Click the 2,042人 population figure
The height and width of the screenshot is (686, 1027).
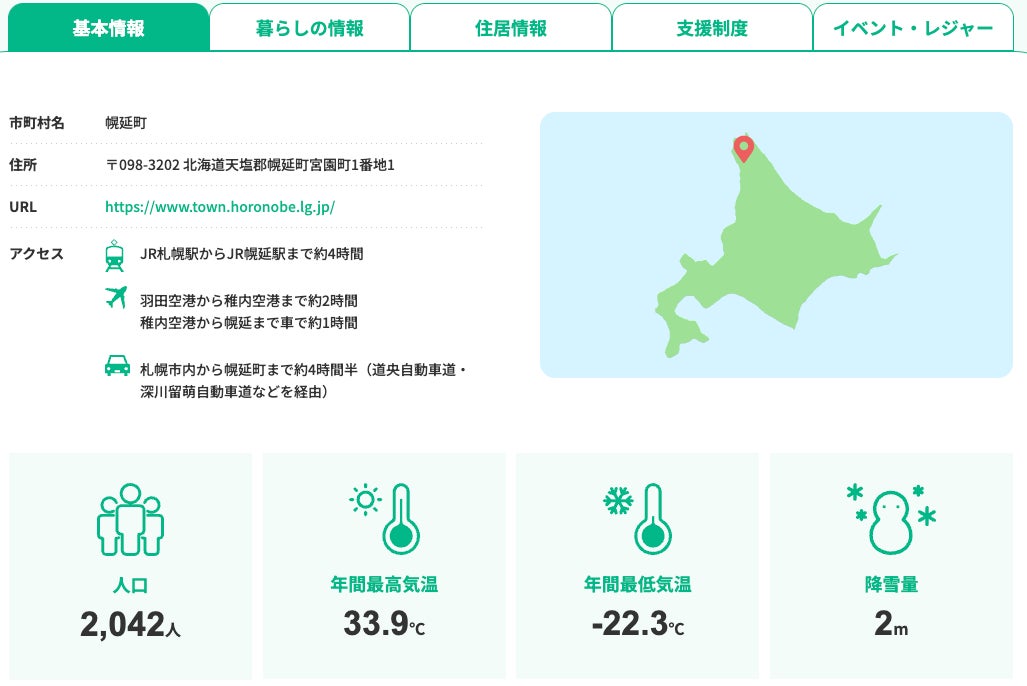130,624
